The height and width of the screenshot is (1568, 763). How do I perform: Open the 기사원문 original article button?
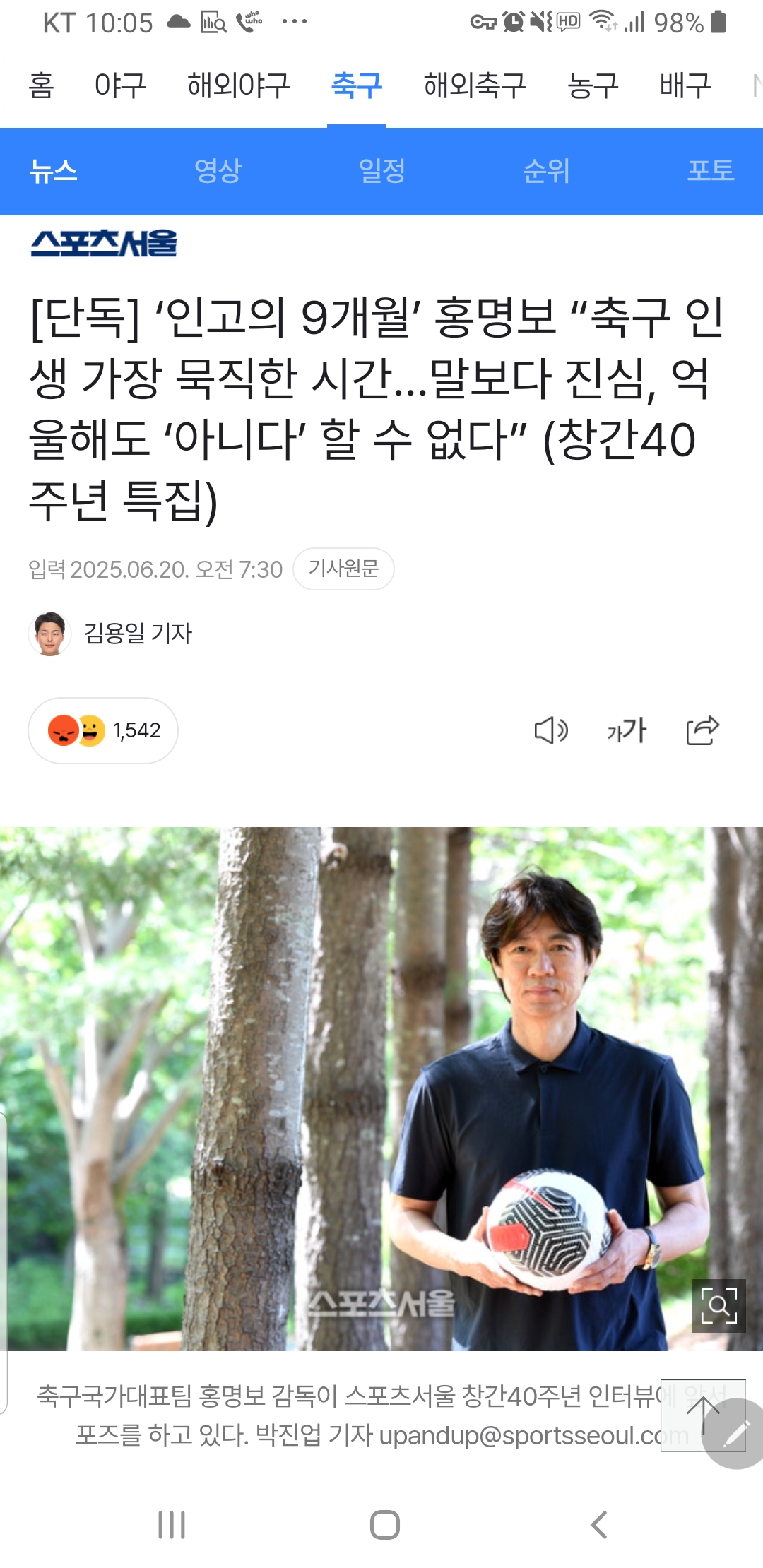point(343,569)
